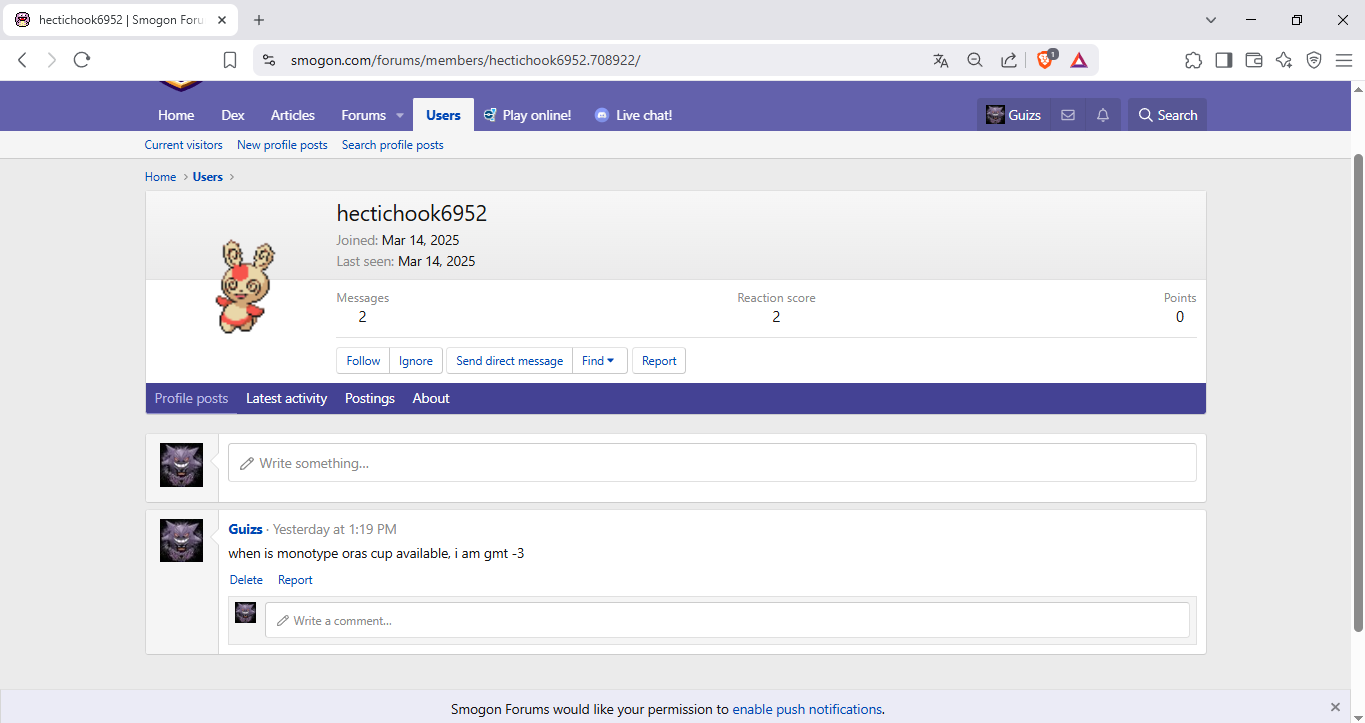1365x723 pixels.
Task: Open Dex navigation item
Action: tap(233, 115)
